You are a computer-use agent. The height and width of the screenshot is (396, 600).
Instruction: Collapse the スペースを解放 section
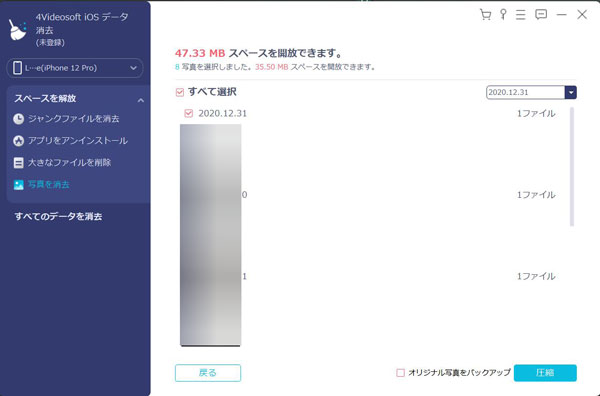pyautogui.click(x=141, y=100)
